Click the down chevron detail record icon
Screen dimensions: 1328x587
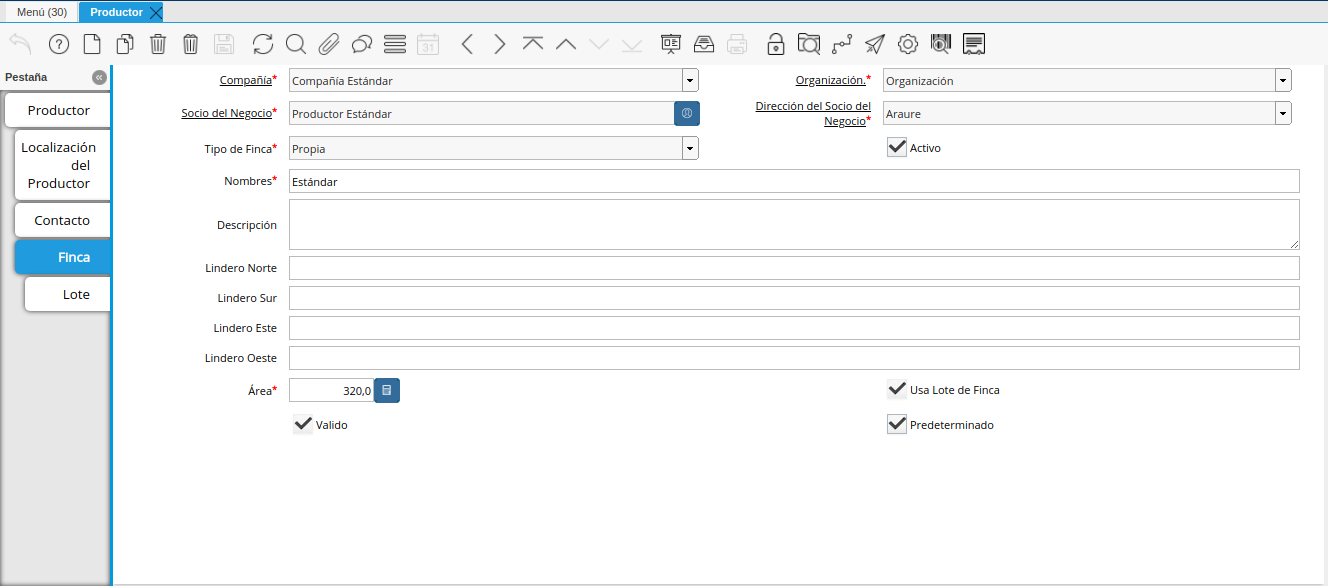[599, 44]
